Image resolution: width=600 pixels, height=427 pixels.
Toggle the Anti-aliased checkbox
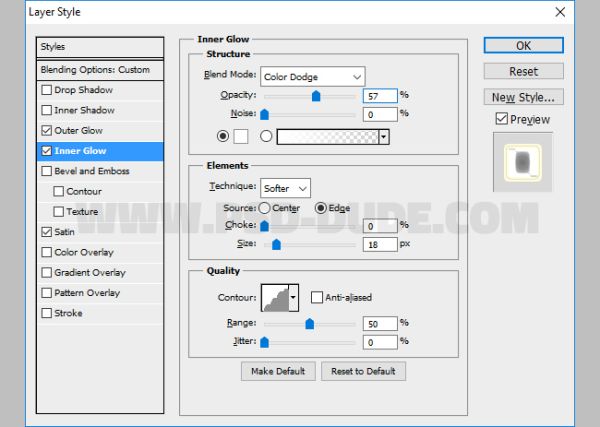(316, 297)
